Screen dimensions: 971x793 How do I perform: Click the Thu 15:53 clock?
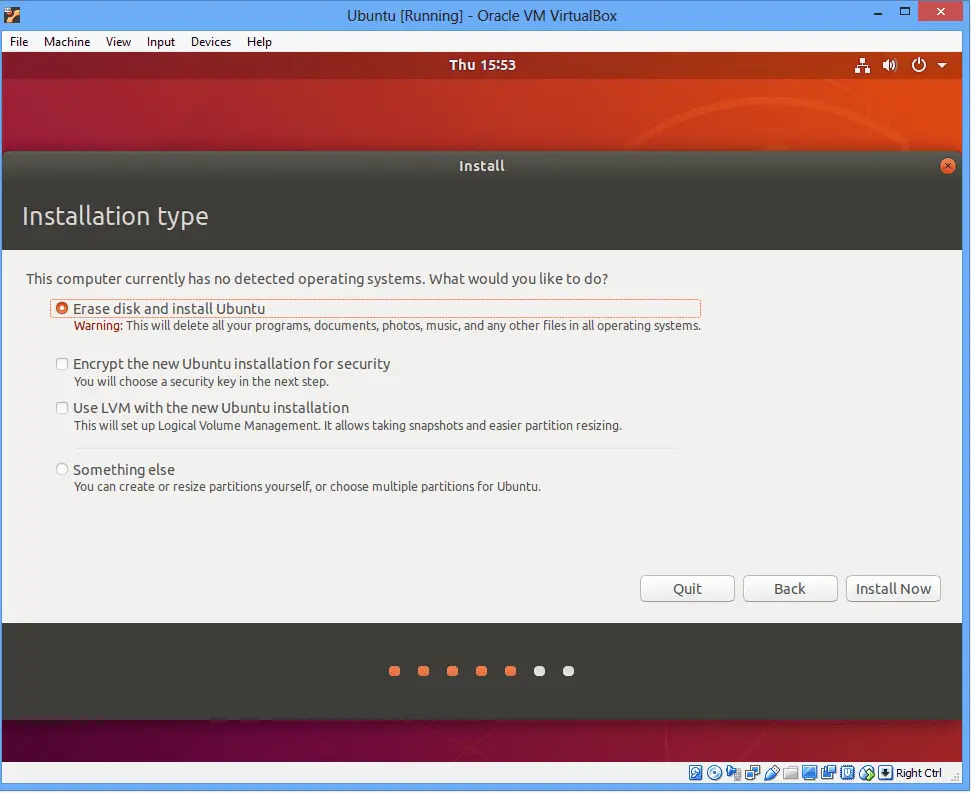point(482,65)
